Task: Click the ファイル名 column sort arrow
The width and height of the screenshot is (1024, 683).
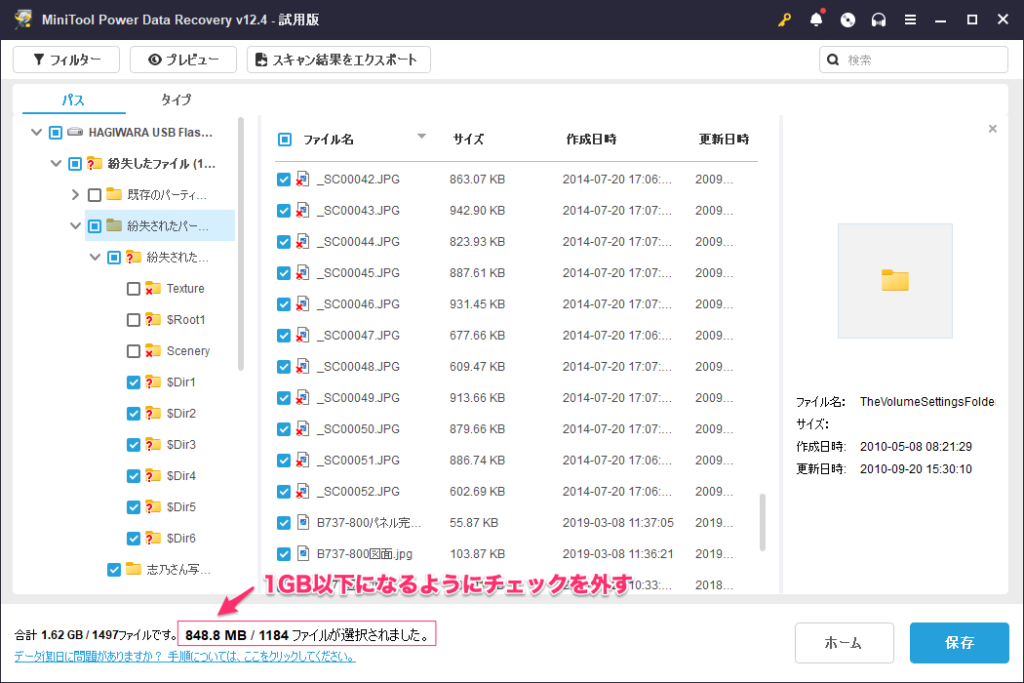Action: coord(421,136)
